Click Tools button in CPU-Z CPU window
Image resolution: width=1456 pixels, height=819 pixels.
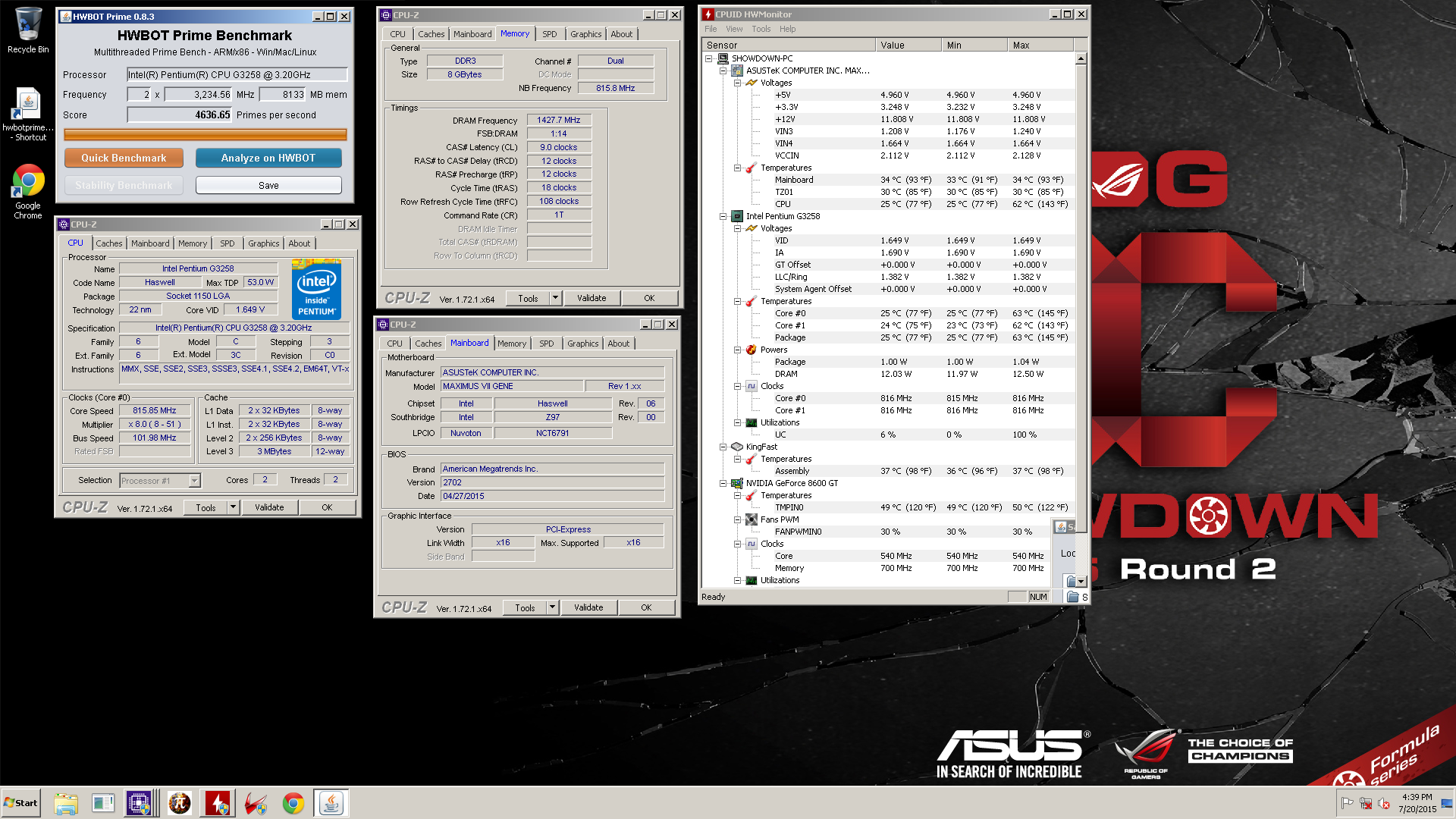[x=206, y=507]
